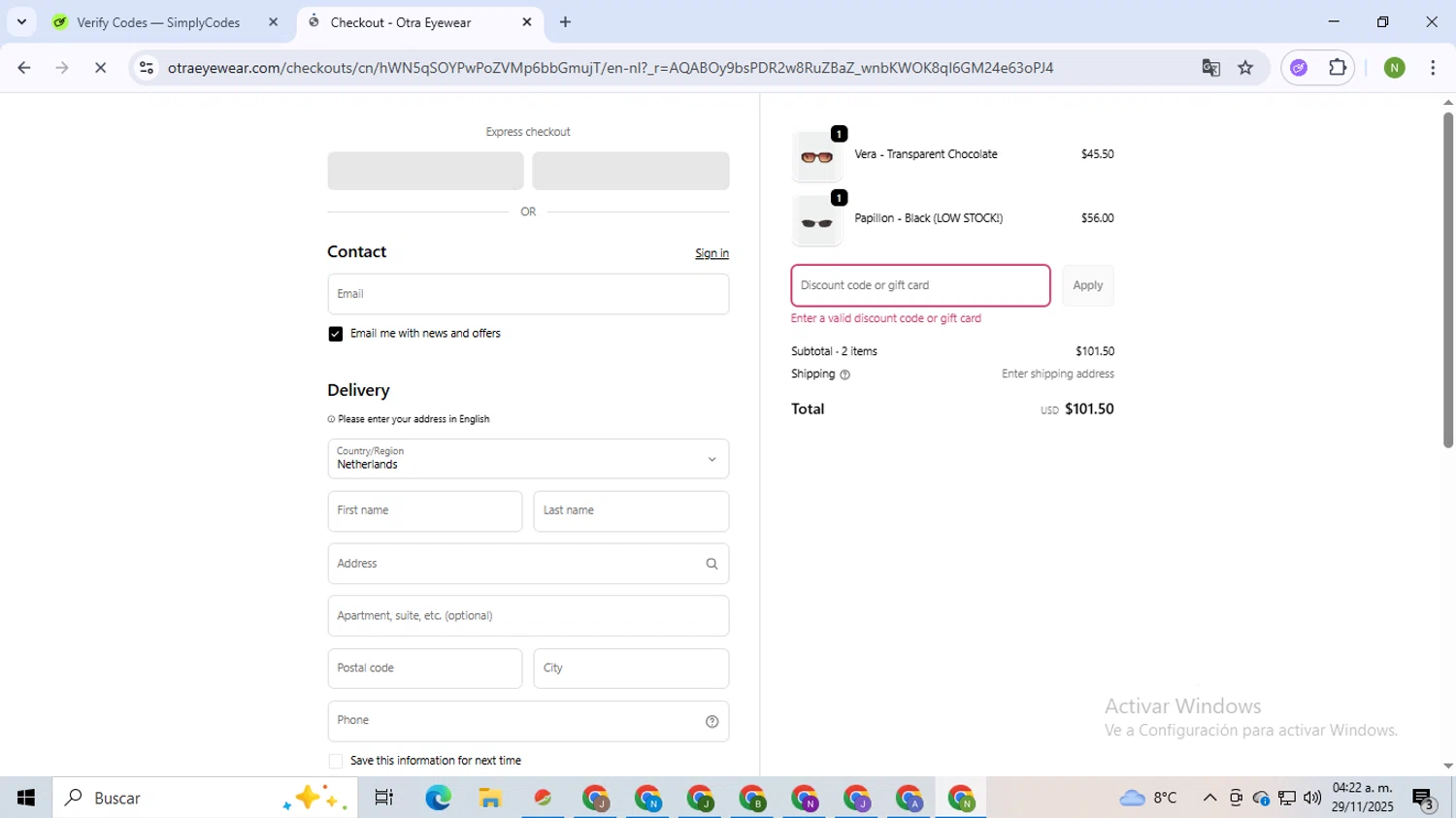Focus the Last name field
Viewport: 1456px width, 818px height.
(631, 511)
